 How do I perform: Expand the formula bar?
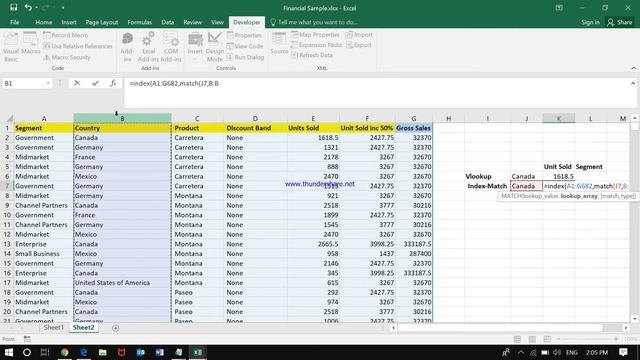(633, 83)
